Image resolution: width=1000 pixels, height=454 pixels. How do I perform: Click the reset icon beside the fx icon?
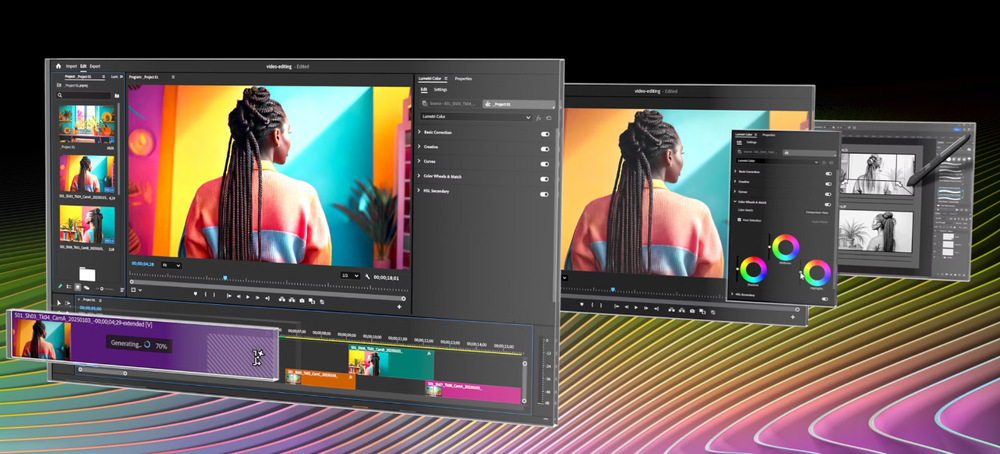pyautogui.click(x=548, y=118)
